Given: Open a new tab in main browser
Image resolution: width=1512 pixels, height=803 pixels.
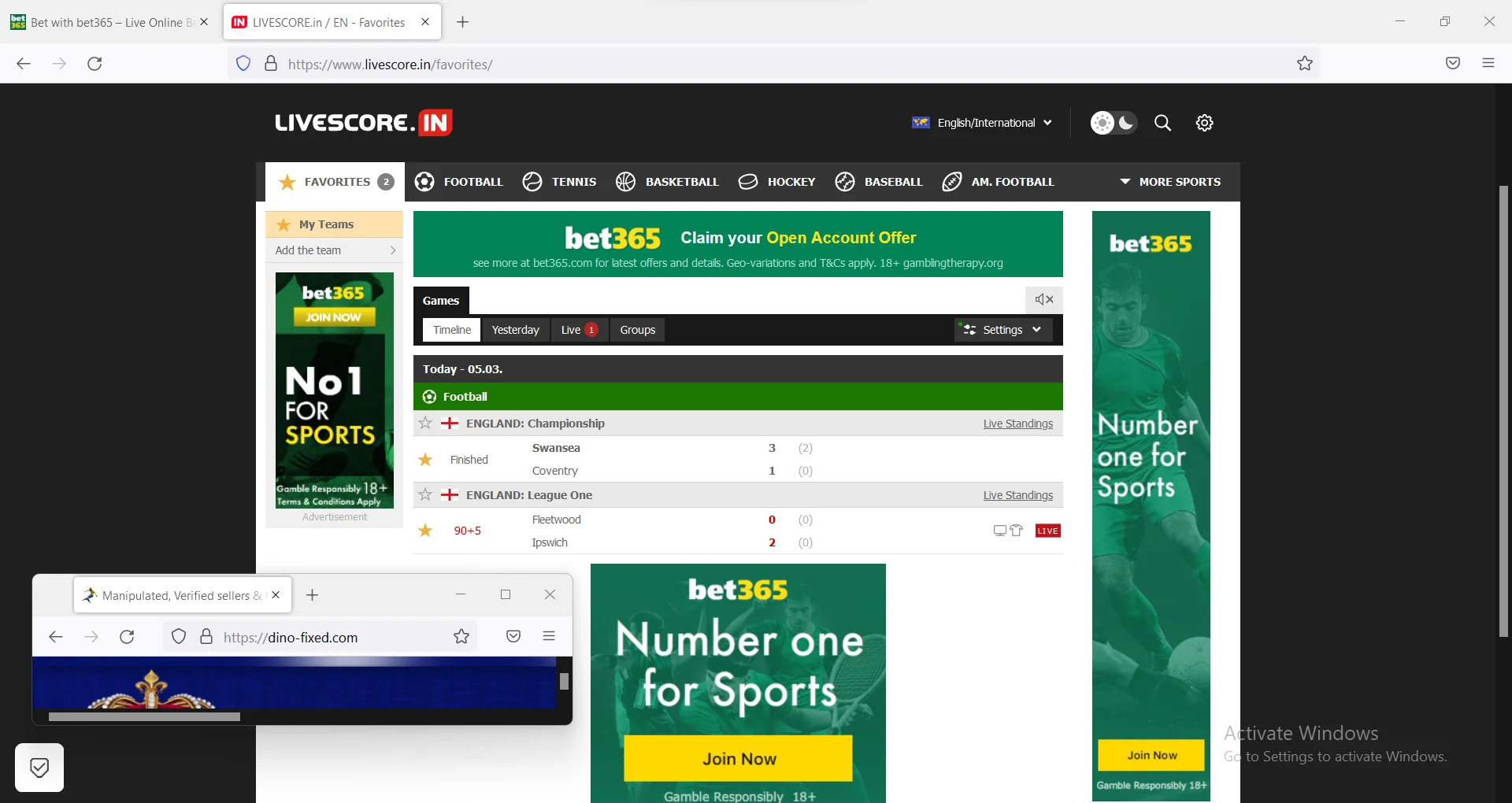Looking at the screenshot, I should [x=463, y=22].
